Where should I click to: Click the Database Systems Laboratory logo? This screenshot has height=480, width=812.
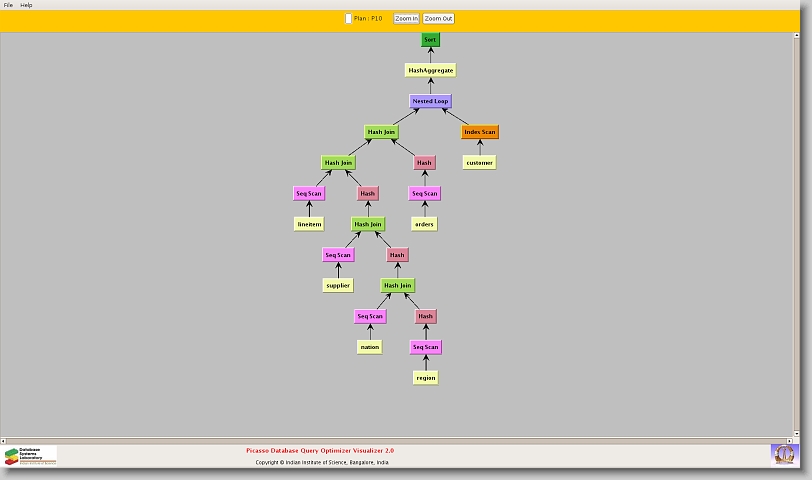point(30,456)
